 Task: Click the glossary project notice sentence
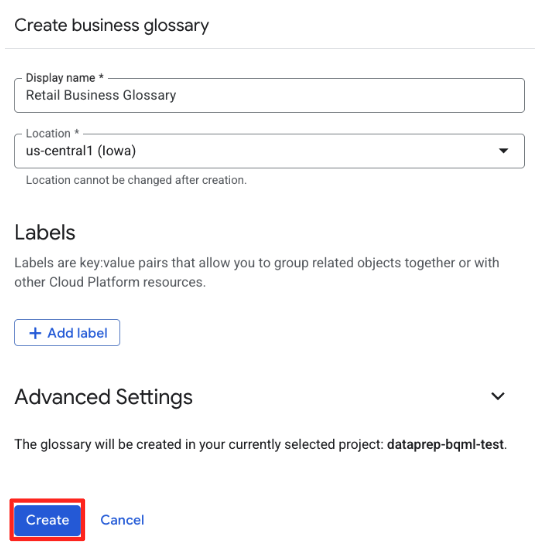point(261,444)
